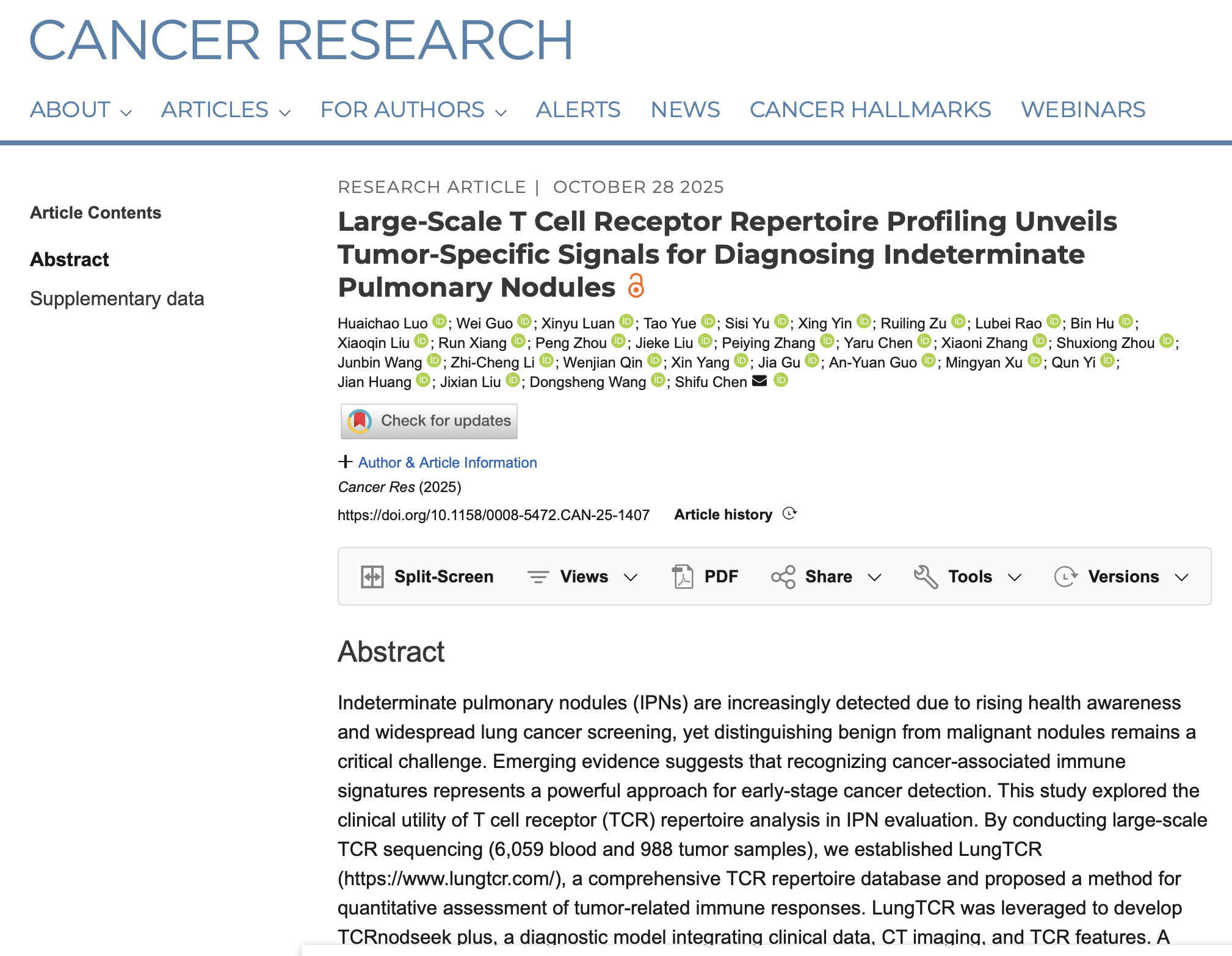Click the open access lock icon
The height and width of the screenshot is (956, 1232).
636,286
